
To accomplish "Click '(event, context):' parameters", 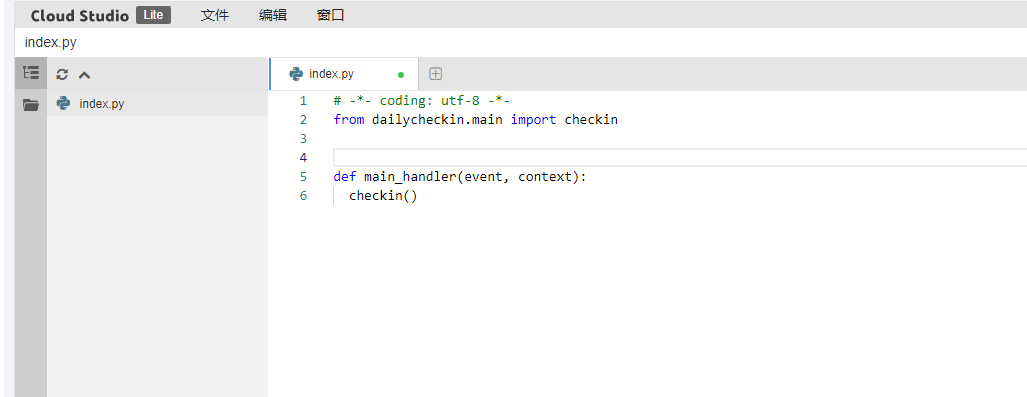I will (521, 177).
